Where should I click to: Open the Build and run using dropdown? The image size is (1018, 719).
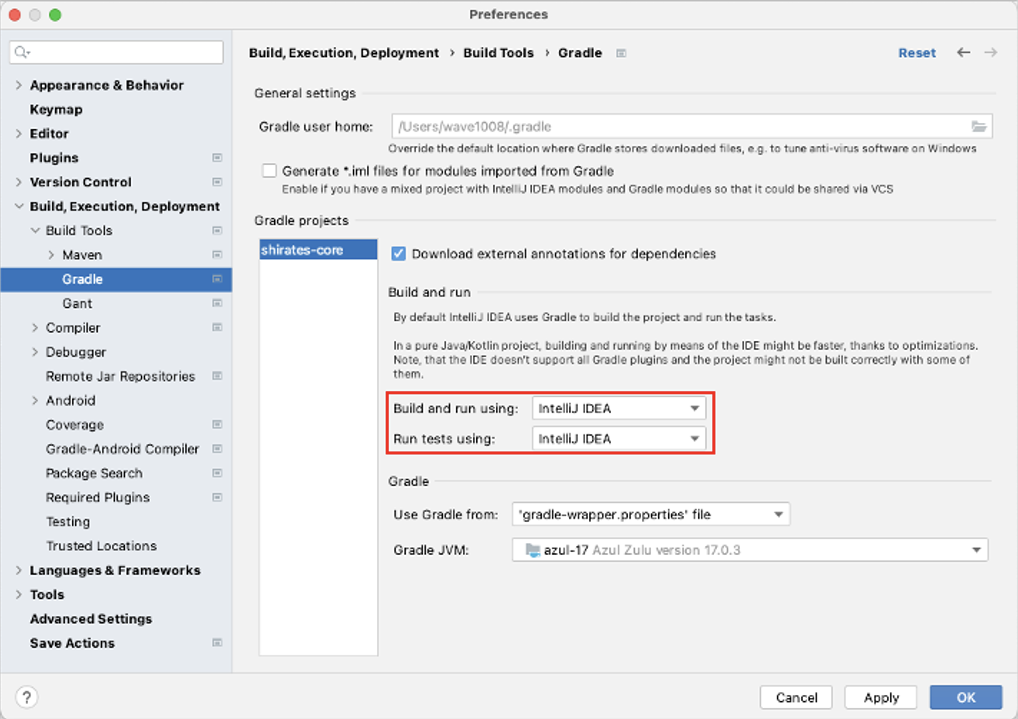619,408
